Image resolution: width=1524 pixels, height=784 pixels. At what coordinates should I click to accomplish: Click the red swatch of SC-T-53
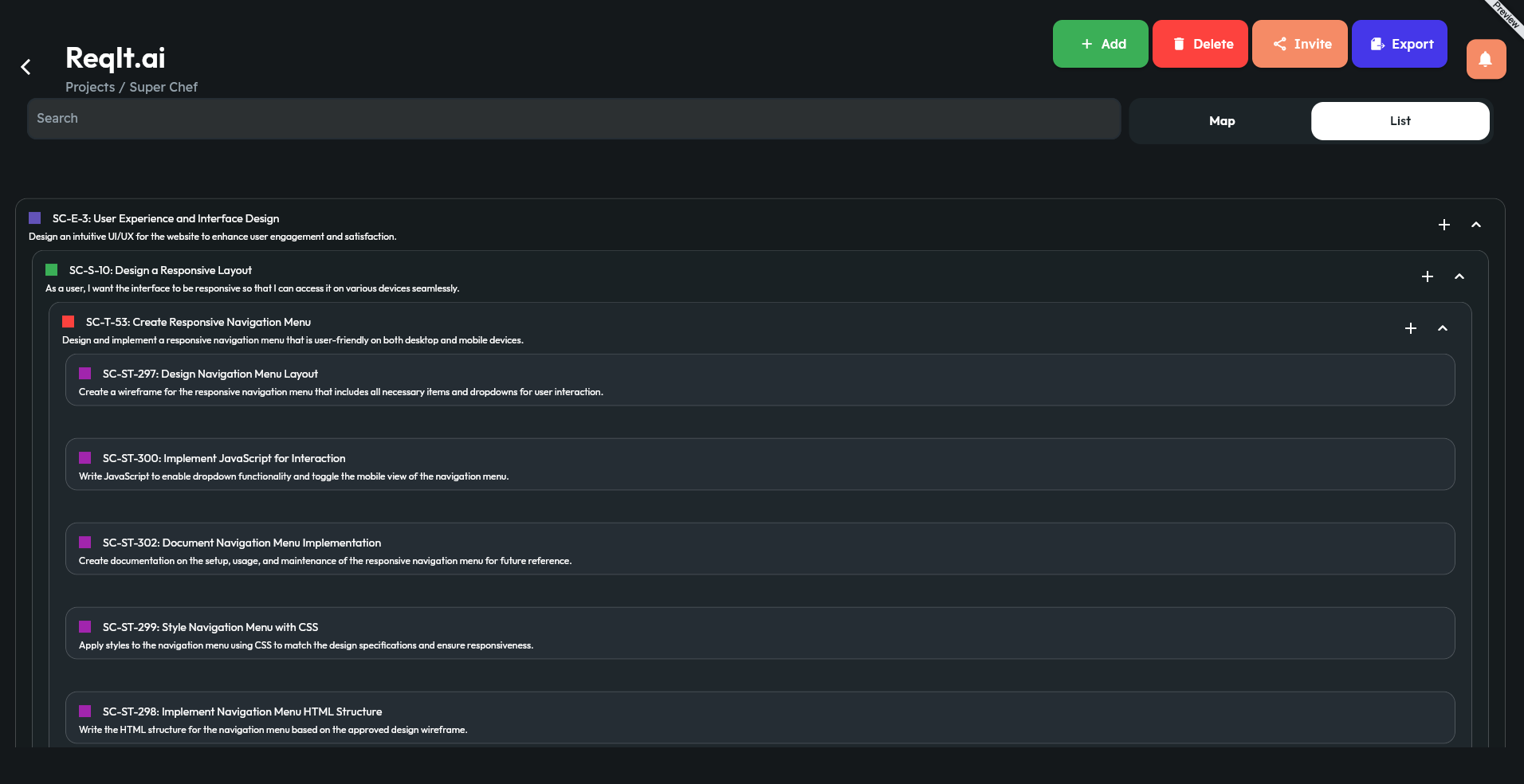pyautogui.click(x=68, y=321)
